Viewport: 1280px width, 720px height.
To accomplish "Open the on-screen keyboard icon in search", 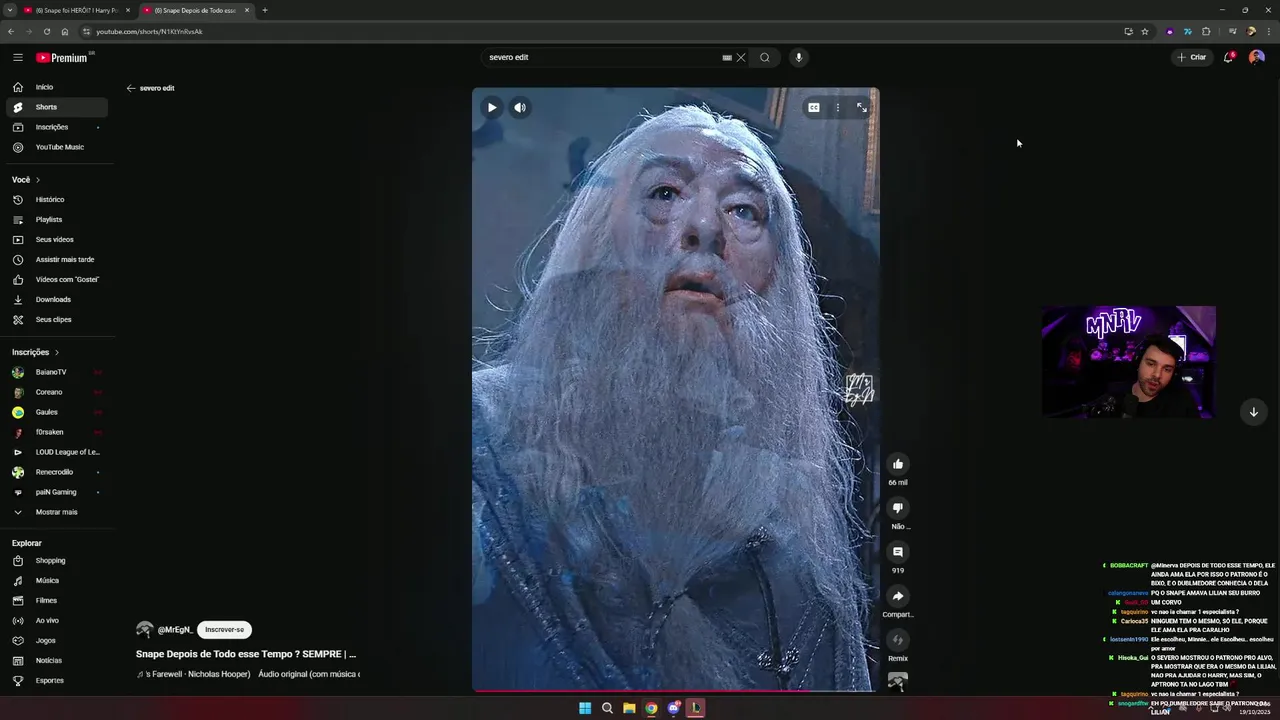I will click(727, 57).
